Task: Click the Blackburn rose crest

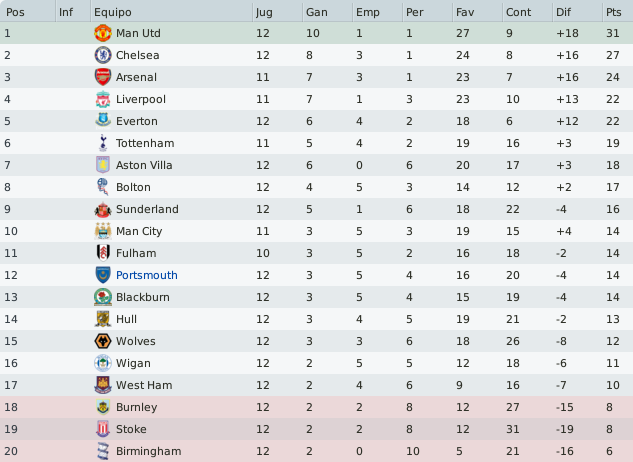Action: tap(103, 297)
